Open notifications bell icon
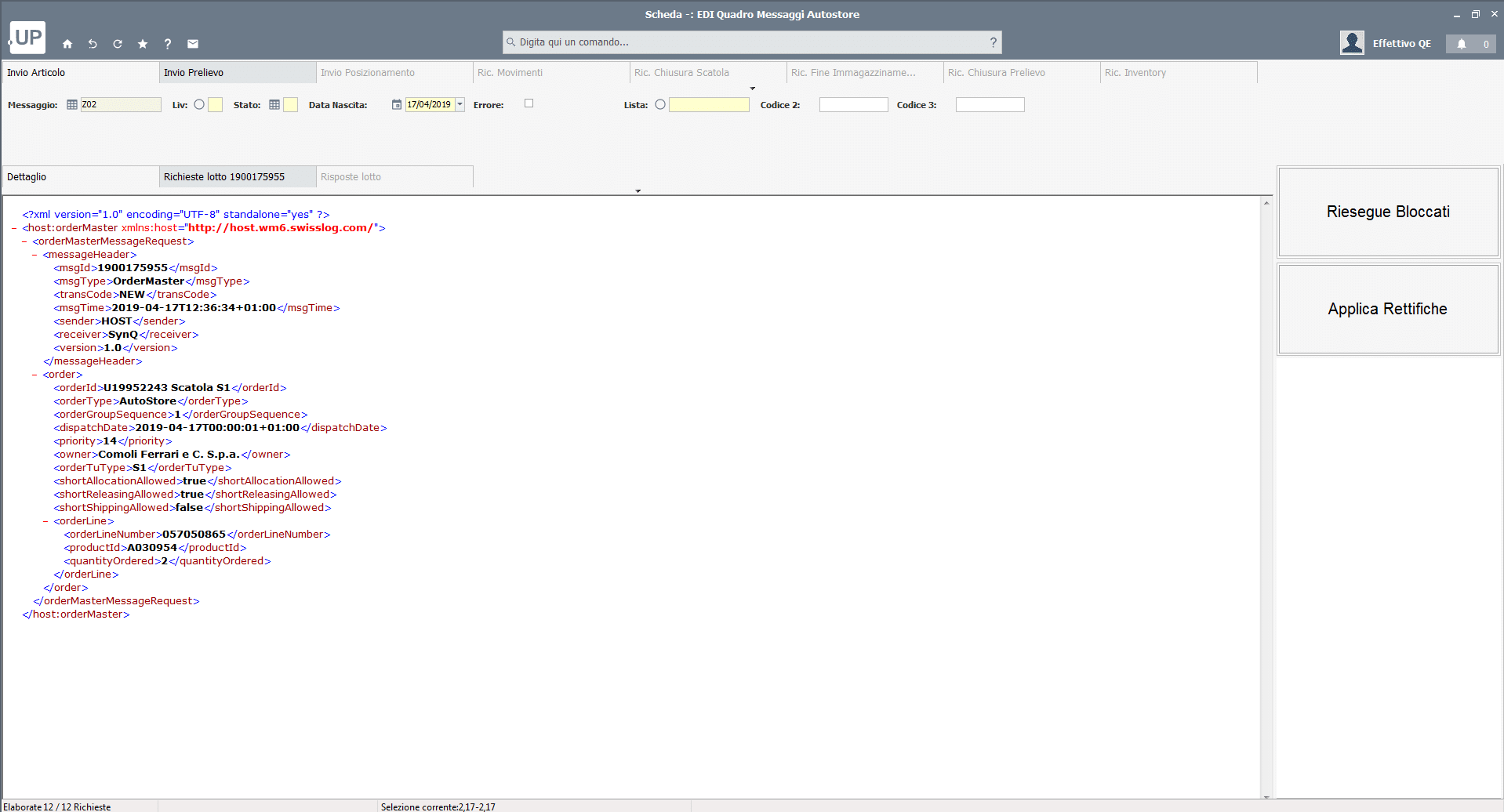 pos(1462,44)
